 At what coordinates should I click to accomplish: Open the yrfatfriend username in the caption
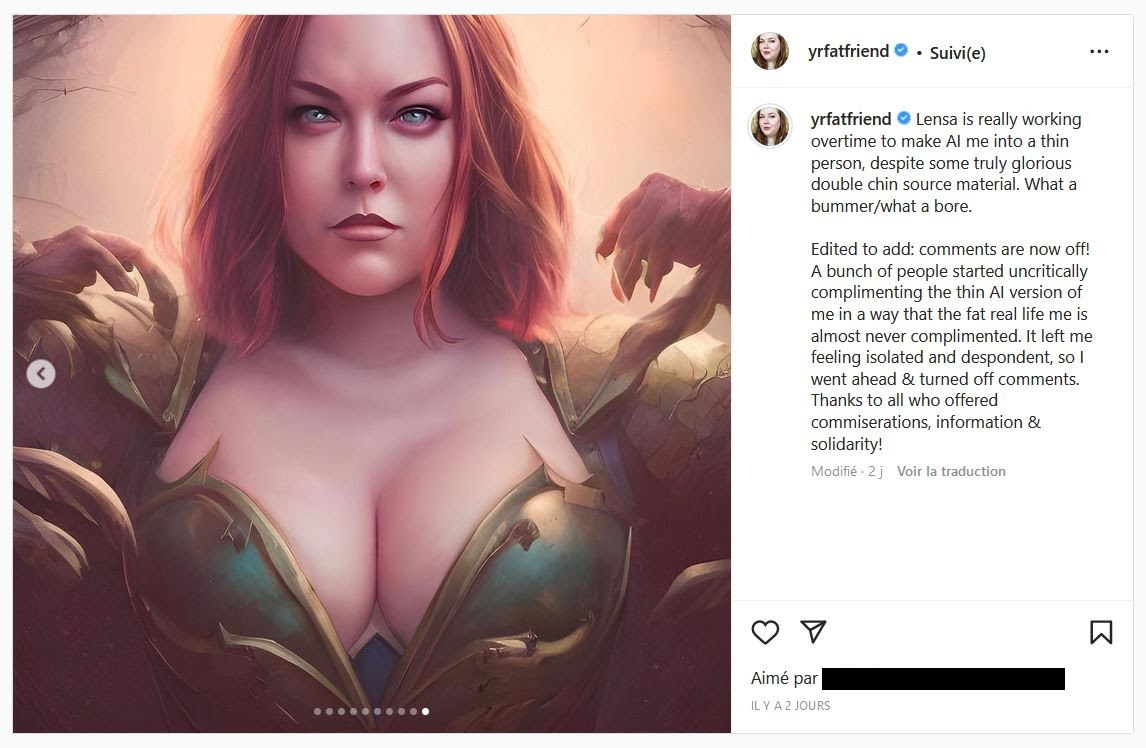pos(851,118)
